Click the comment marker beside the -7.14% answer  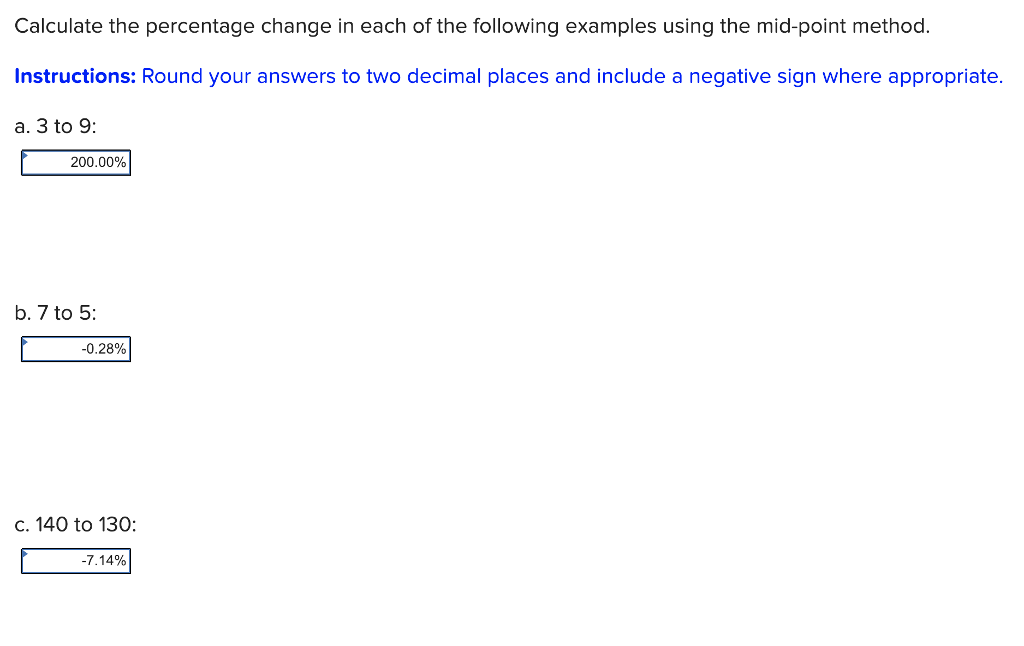(25, 553)
